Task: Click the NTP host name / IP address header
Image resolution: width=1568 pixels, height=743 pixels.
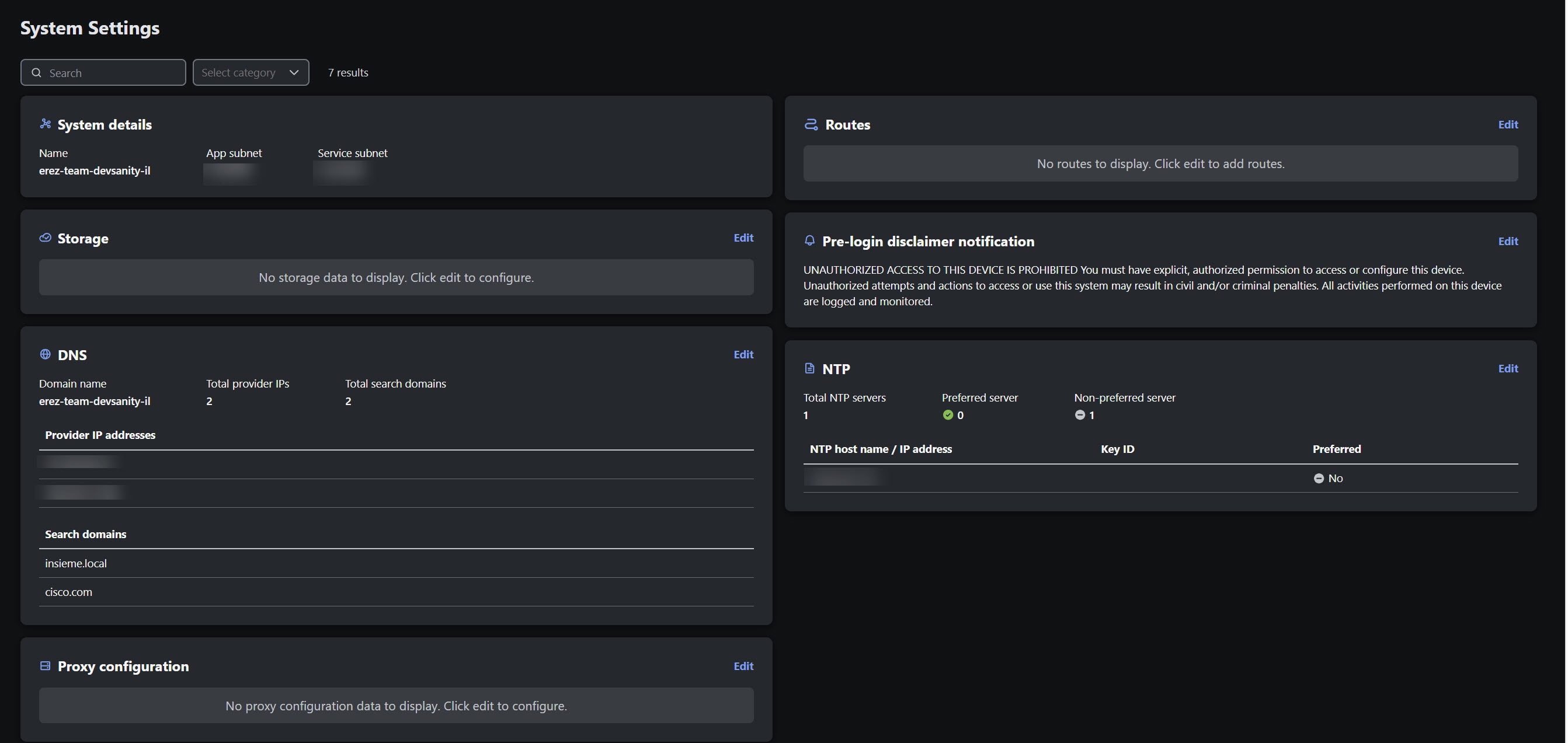Action: pos(881,449)
